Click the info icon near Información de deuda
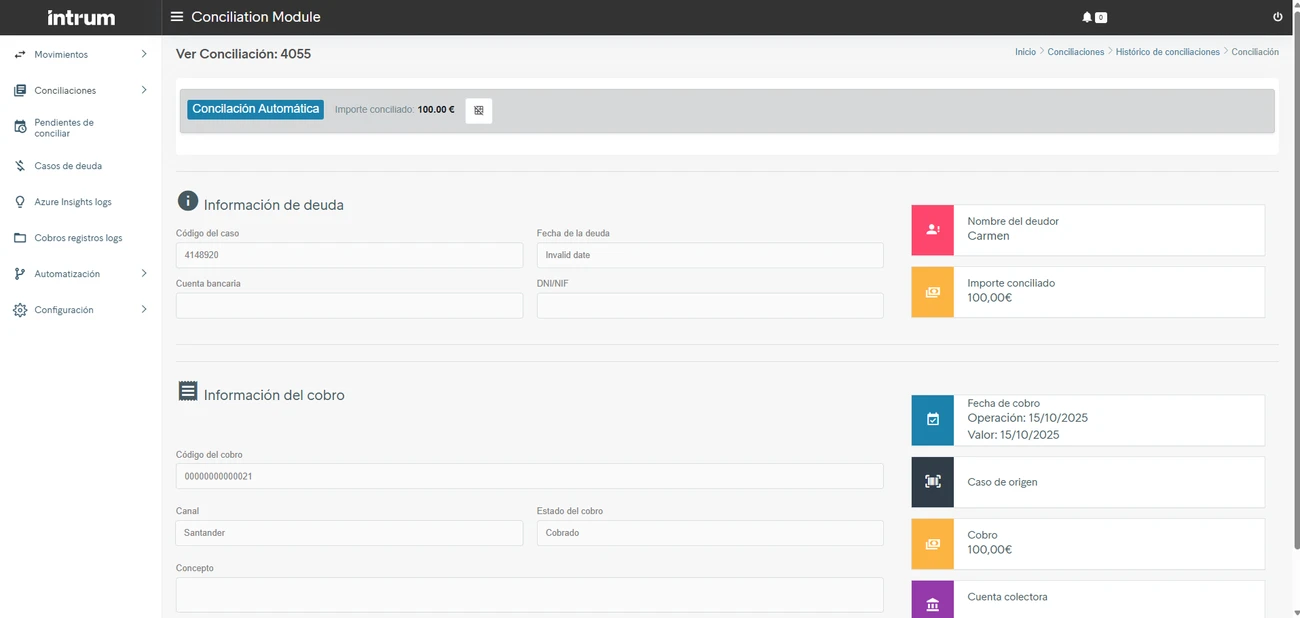The height and width of the screenshot is (618, 1300). [x=188, y=201]
